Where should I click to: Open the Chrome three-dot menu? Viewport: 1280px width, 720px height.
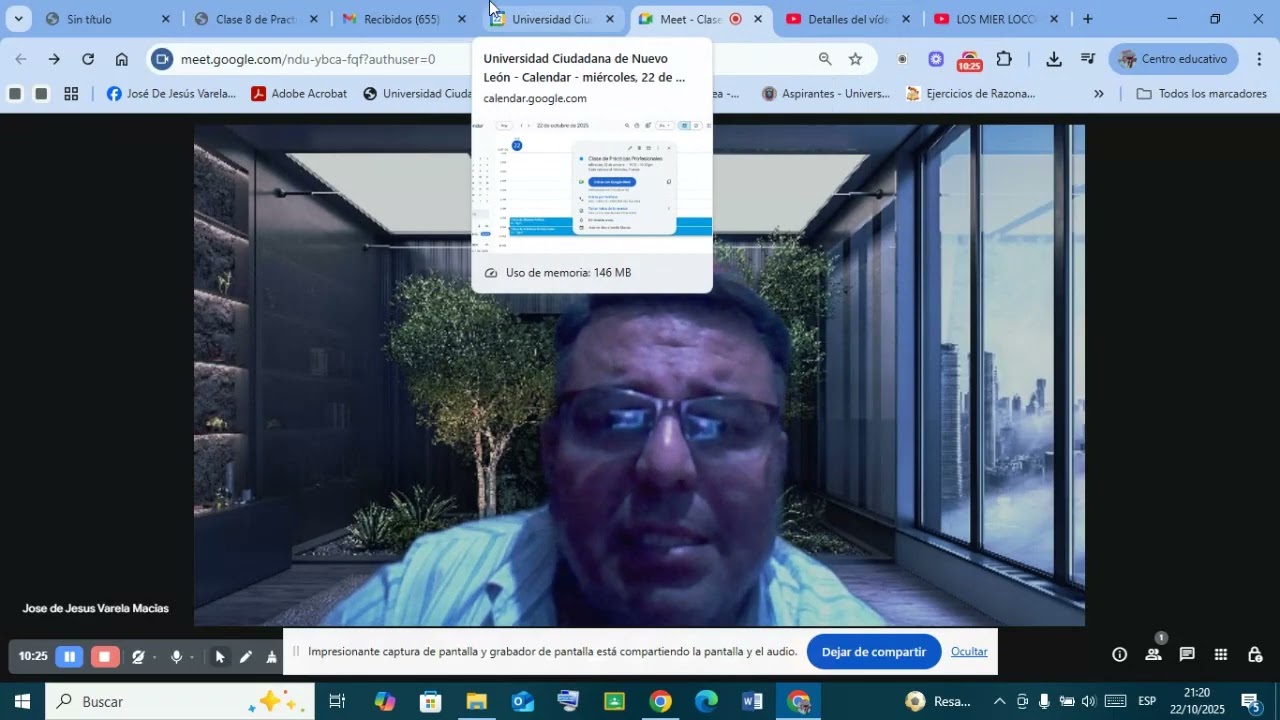1259,59
